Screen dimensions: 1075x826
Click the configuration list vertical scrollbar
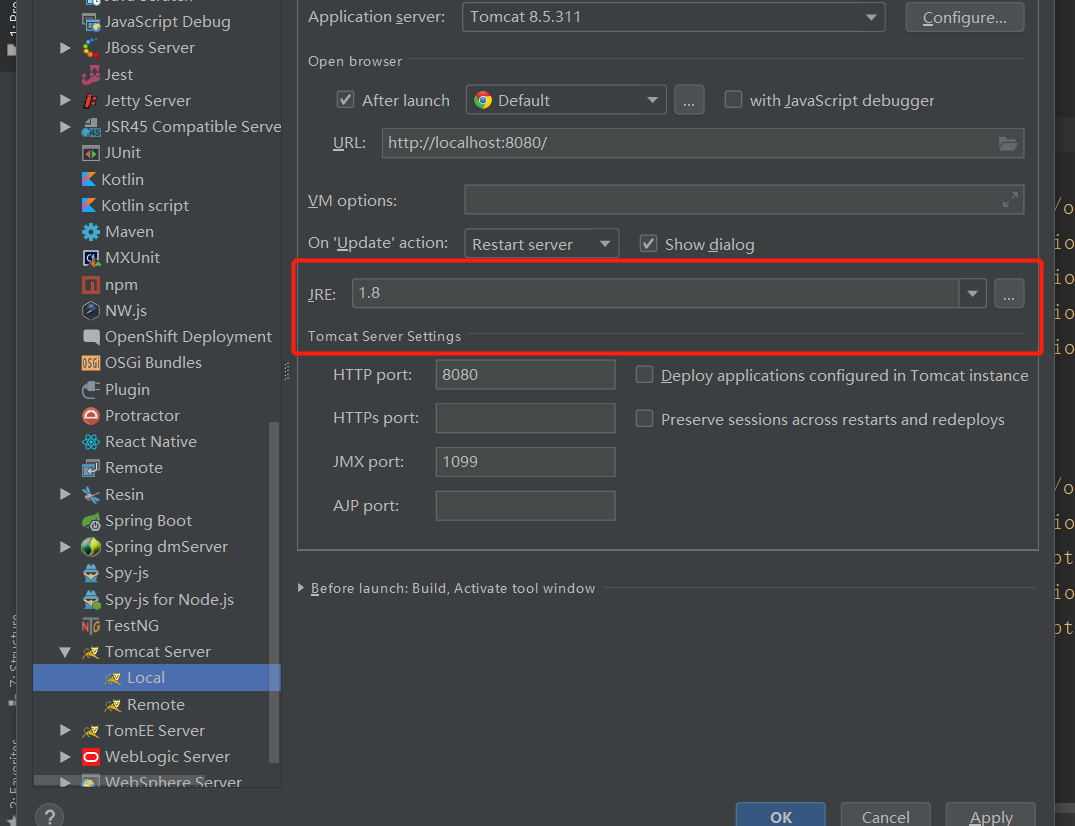pyautogui.click(x=274, y=592)
